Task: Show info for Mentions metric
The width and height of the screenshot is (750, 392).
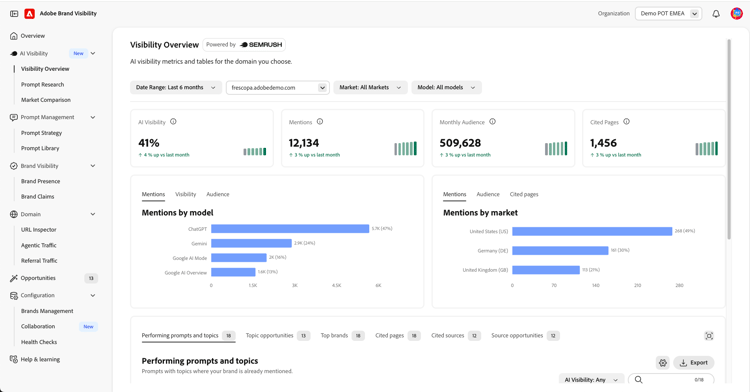Action: pos(320,122)
